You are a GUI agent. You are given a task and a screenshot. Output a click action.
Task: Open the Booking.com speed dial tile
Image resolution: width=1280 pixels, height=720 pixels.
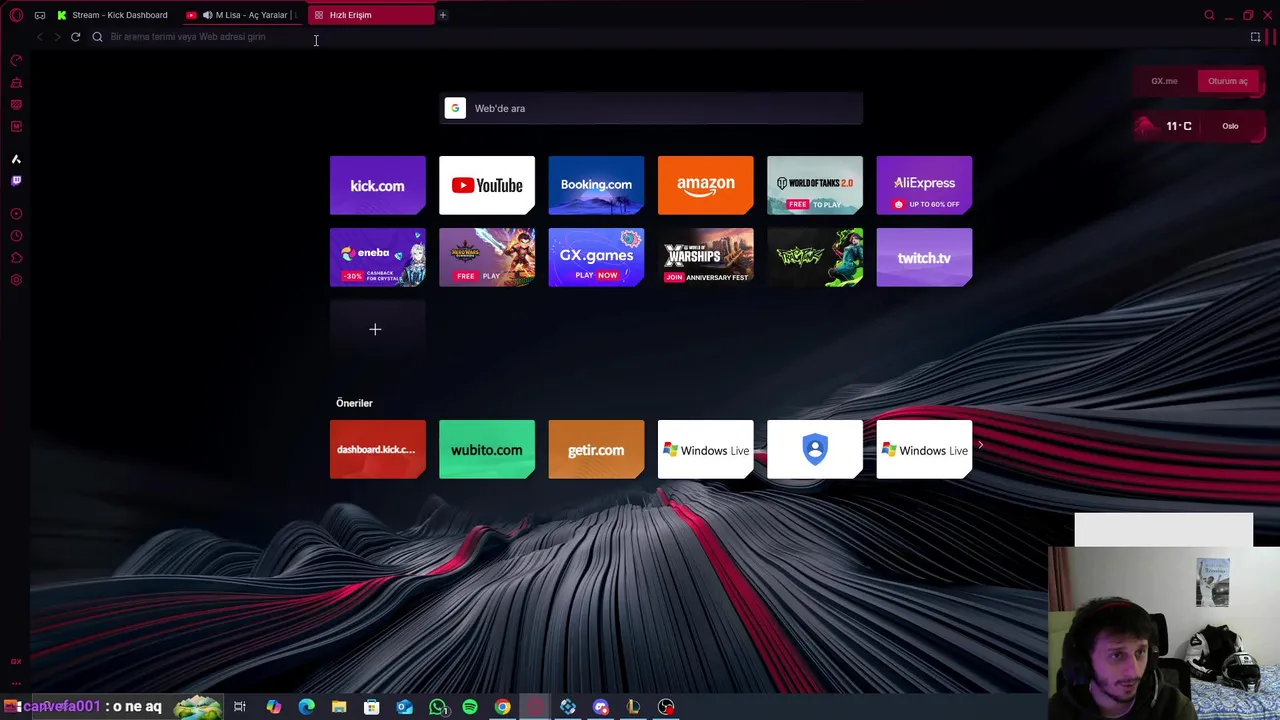596,185
